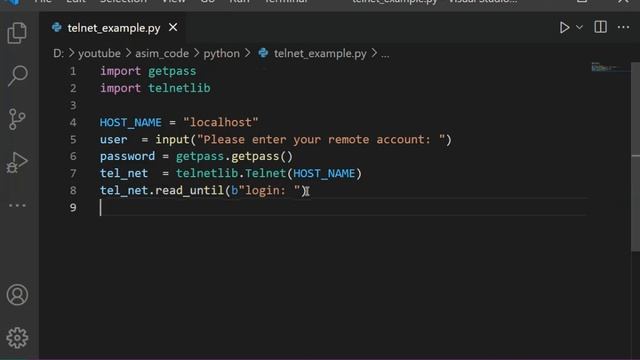Screen dimensions: 640x360
Task: Click the word getpass on line 1
Action: 172,71
